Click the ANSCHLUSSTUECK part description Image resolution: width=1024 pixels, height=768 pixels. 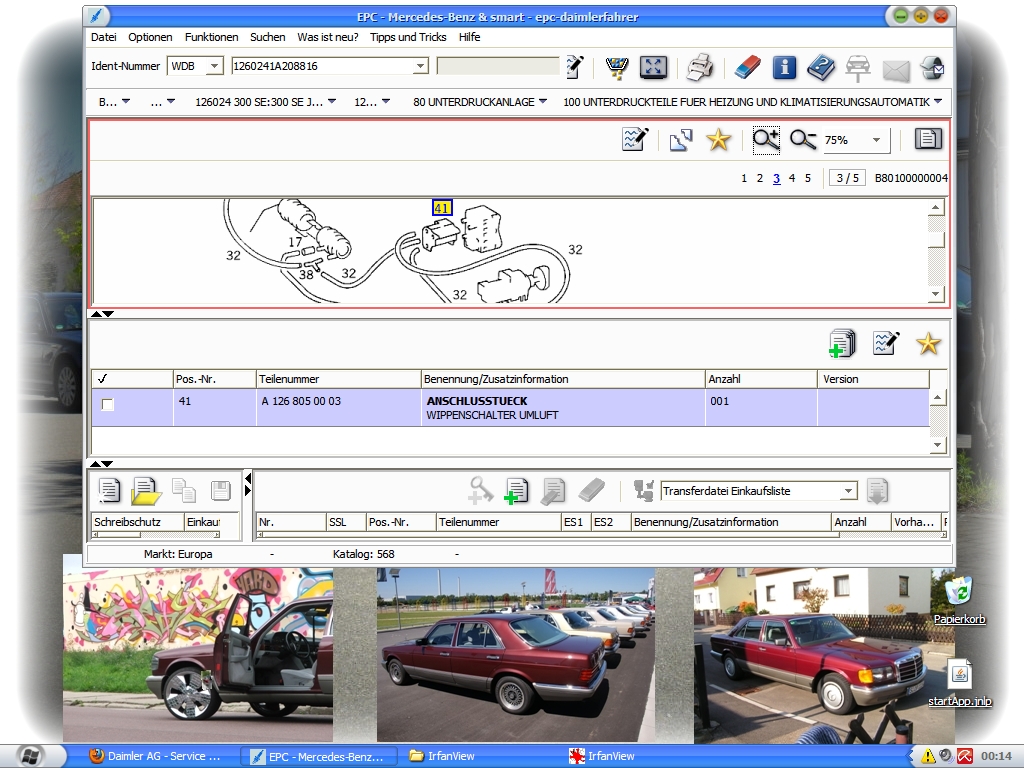(x=477, y=401)
